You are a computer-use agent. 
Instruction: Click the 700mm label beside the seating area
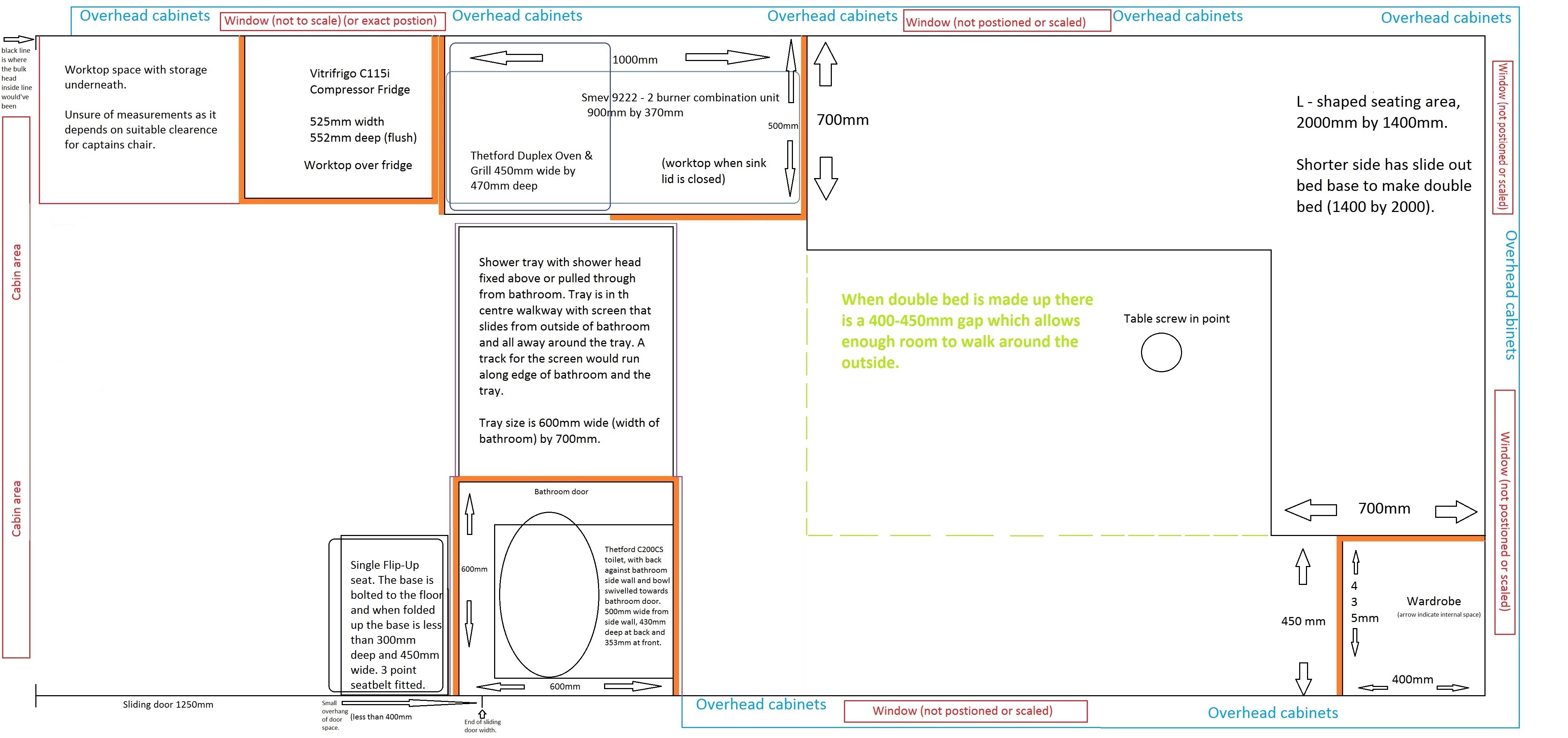pyautogui.click(x=843, y=120)
